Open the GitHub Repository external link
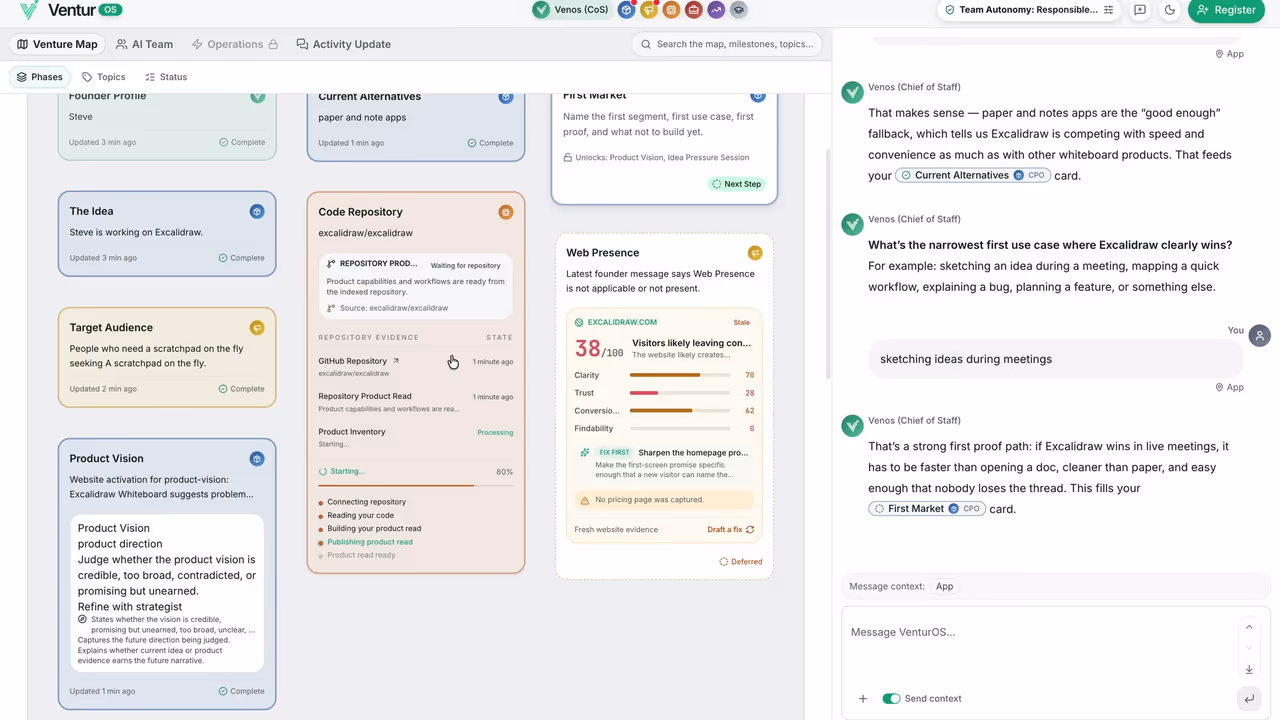The height and width of the screenshot is (720, 1280). pos(396,361)
